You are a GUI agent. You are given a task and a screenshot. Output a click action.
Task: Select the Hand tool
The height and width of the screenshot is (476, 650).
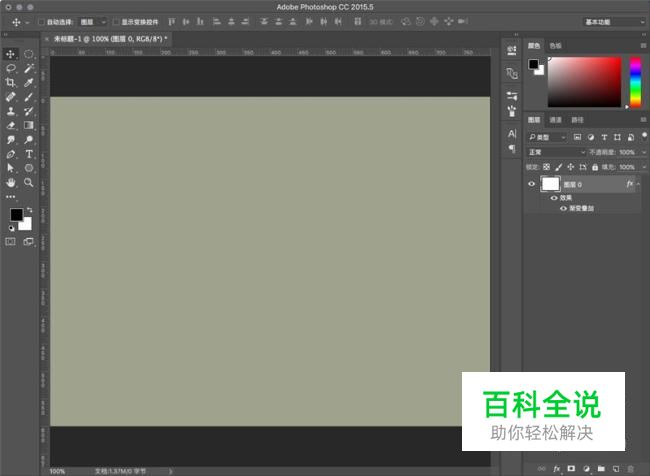[11, 184]
